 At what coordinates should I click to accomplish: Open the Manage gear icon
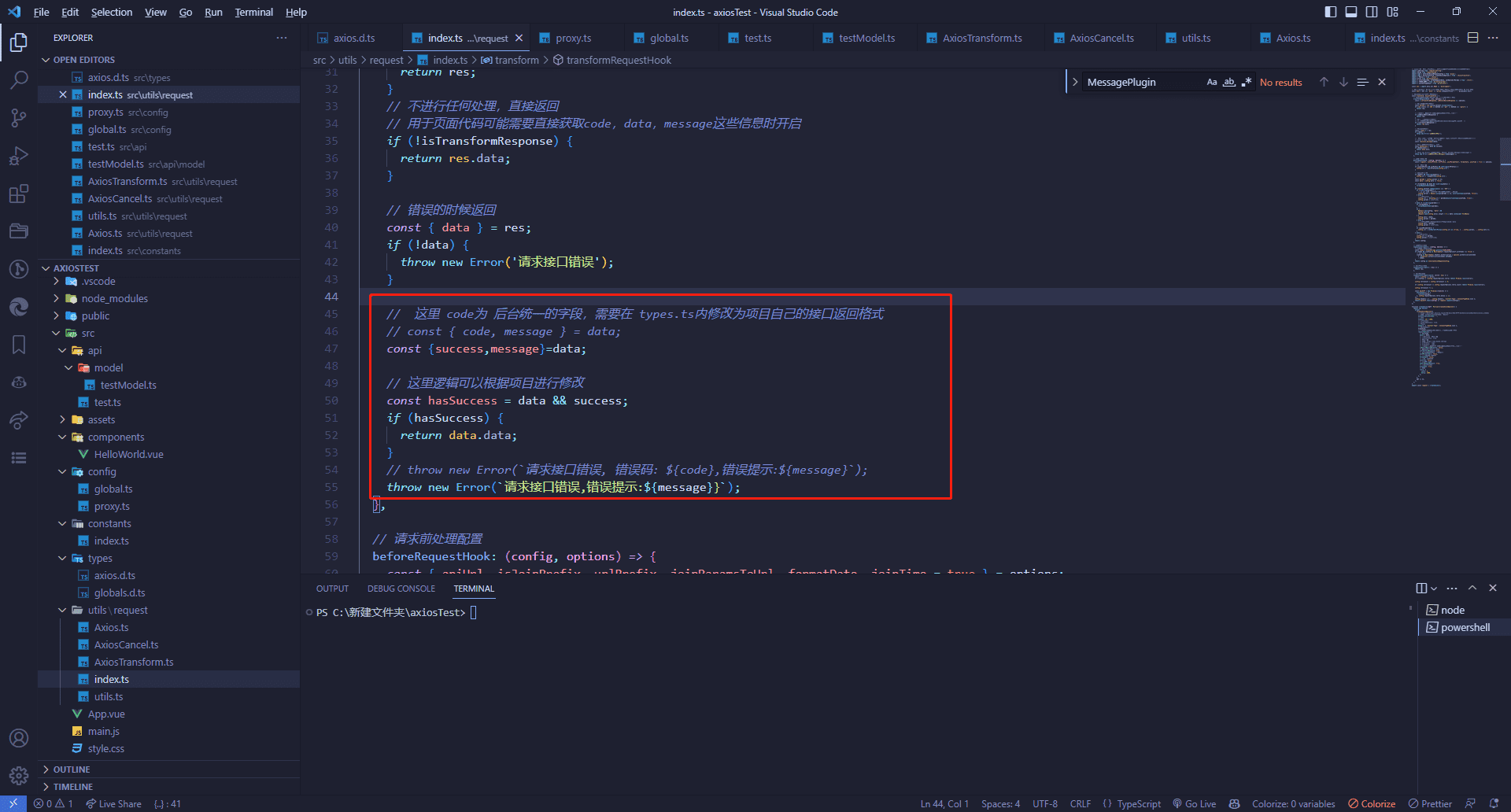pyautogui.click(x=19, y=776)
